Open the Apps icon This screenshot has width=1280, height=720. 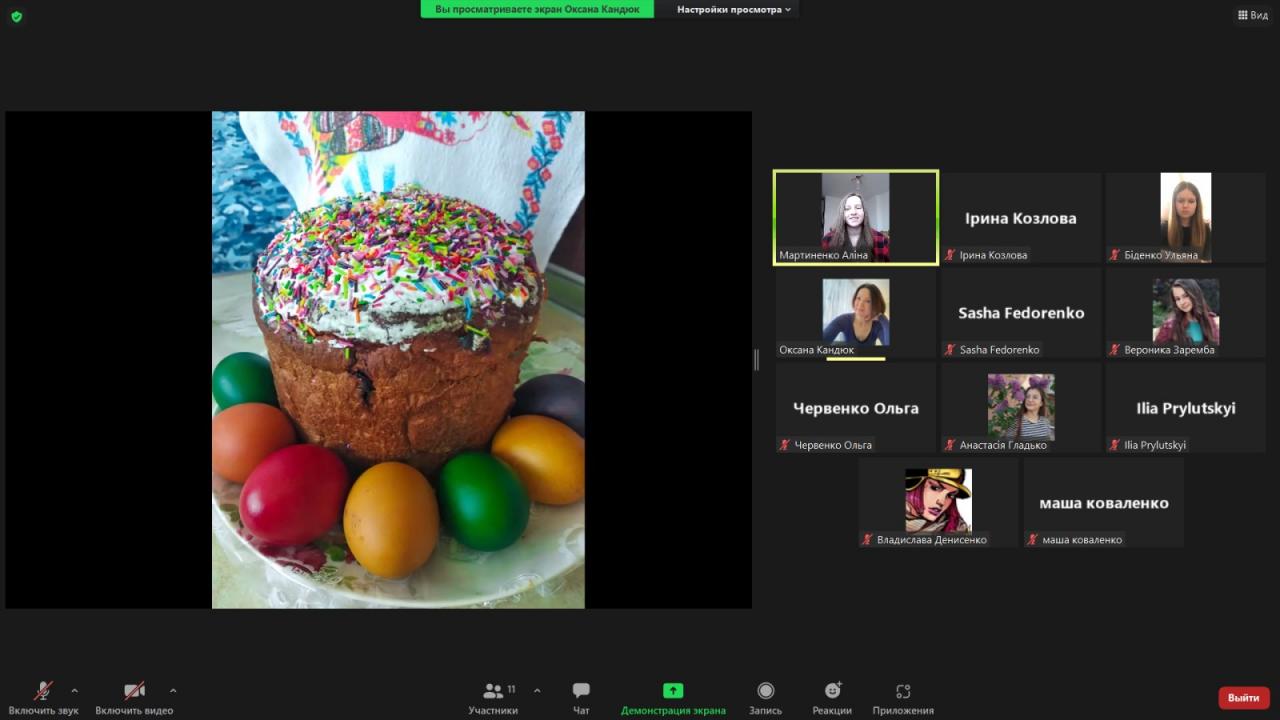pyautogui.click(x=903, y=691)
